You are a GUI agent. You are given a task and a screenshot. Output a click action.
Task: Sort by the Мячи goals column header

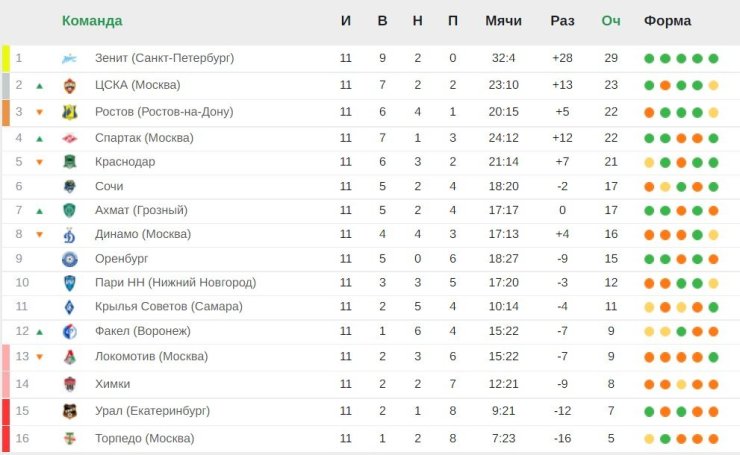pos(503,21)
